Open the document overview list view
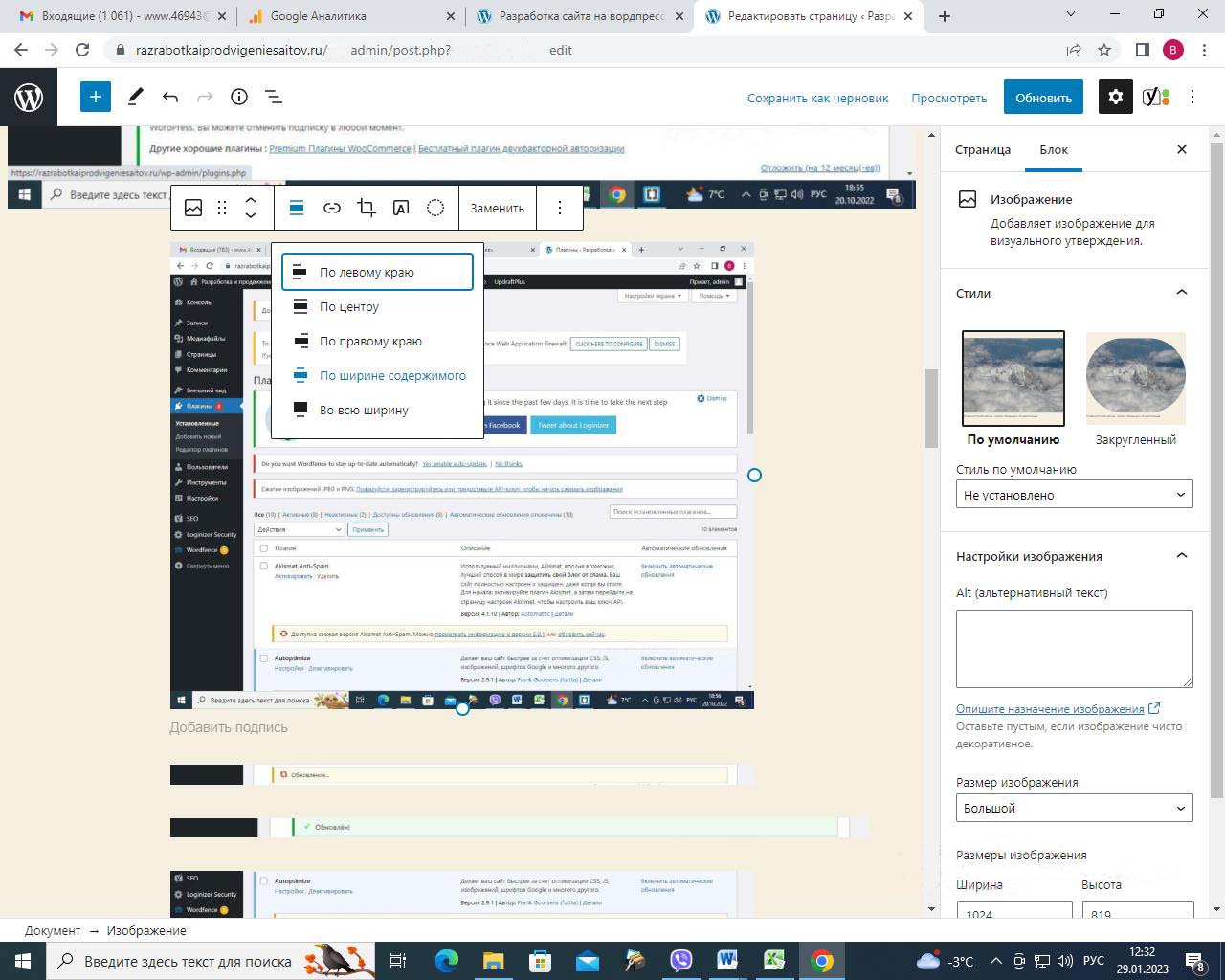This screenshot has width=1225, height=980. point(274,97)
